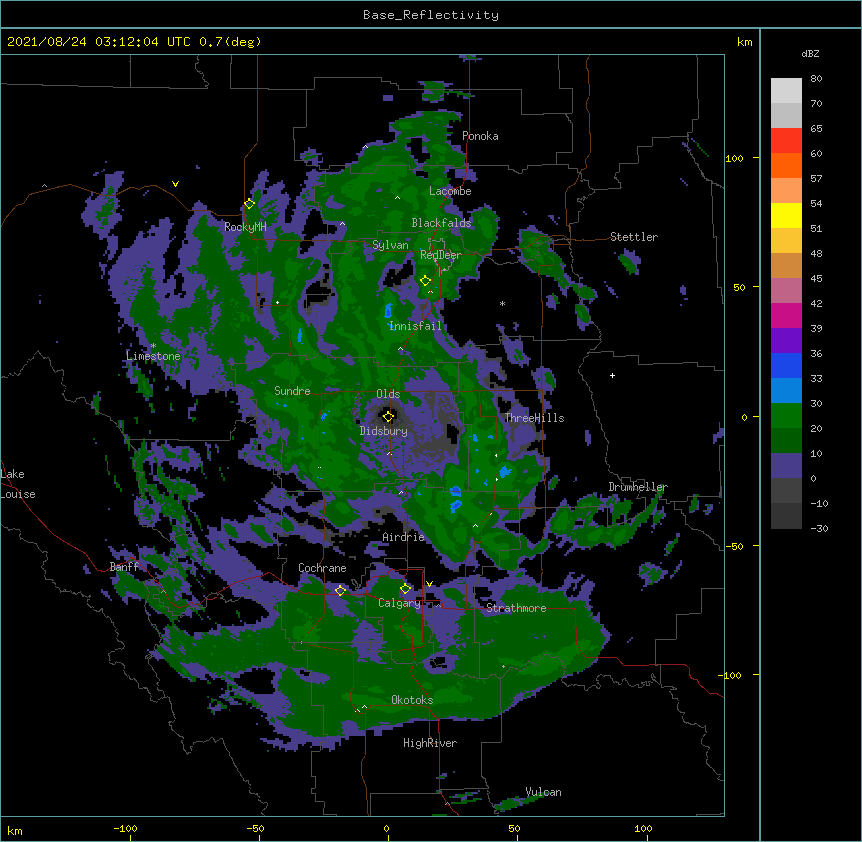Click the yellow station marker near RockyMH
The width and height of the screenshot is (862, 842).
[x=250, y=204]
